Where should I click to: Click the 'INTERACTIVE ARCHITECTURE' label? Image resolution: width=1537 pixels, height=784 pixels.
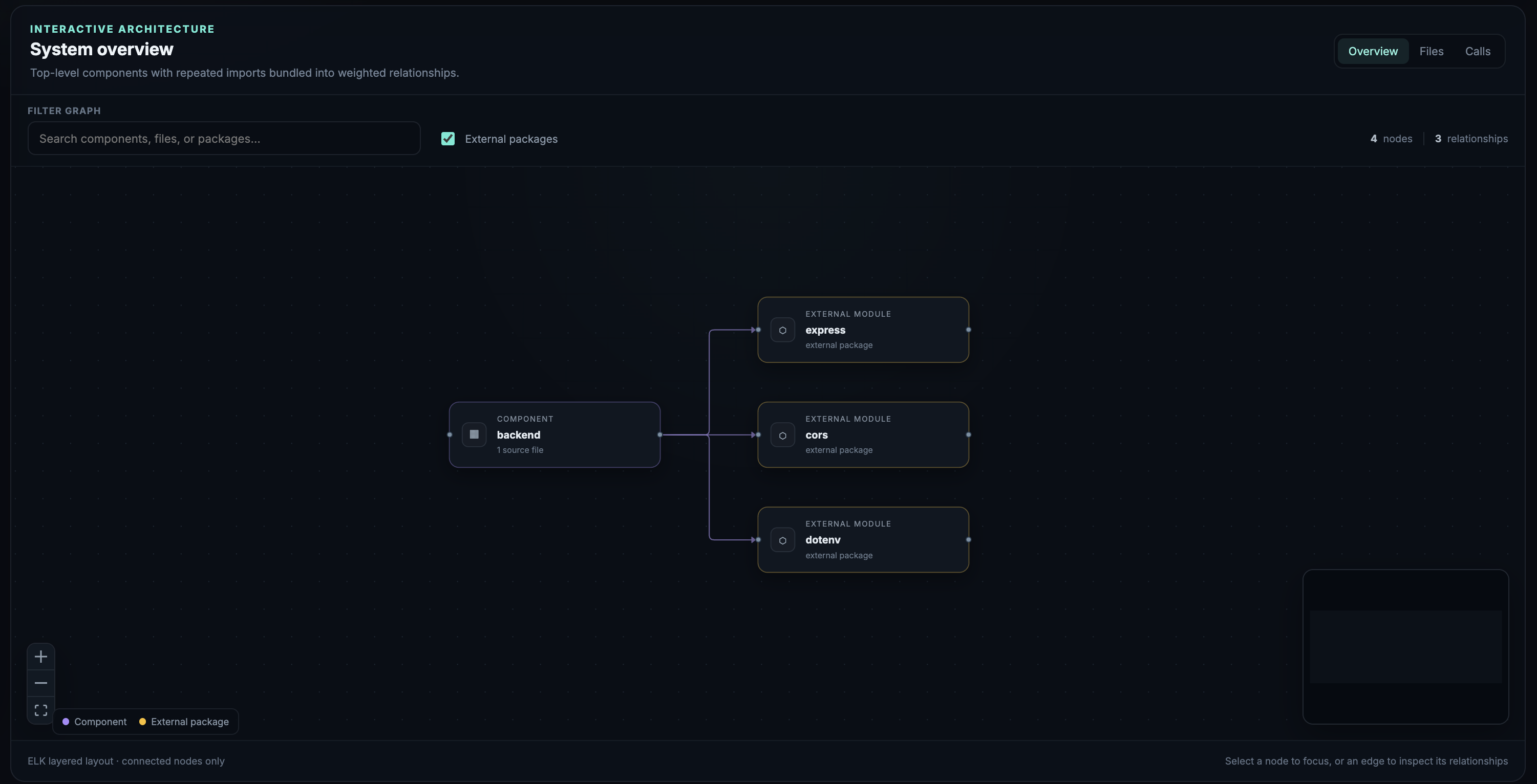122,29
